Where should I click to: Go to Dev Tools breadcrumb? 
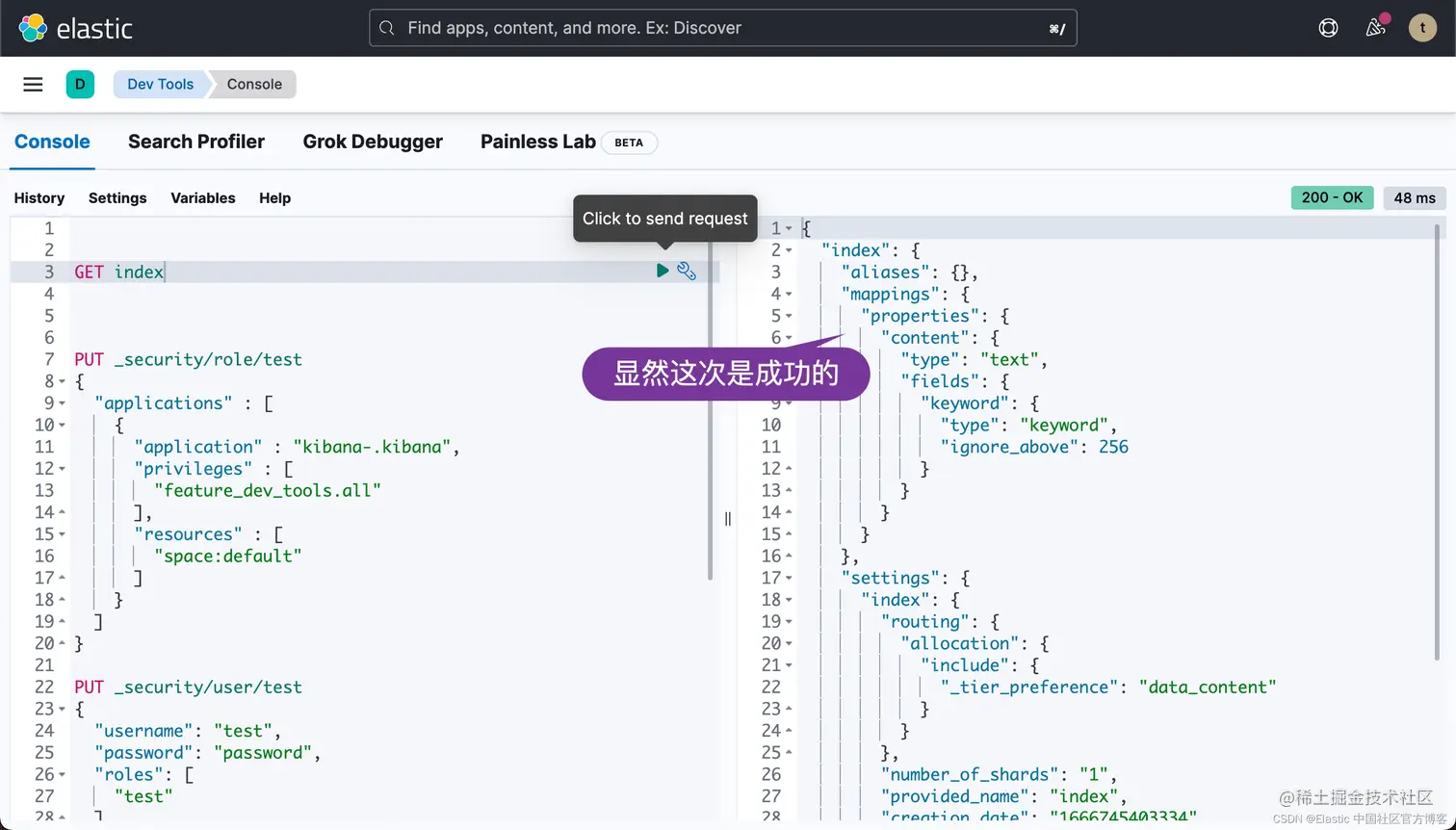(x=161, y=84)
